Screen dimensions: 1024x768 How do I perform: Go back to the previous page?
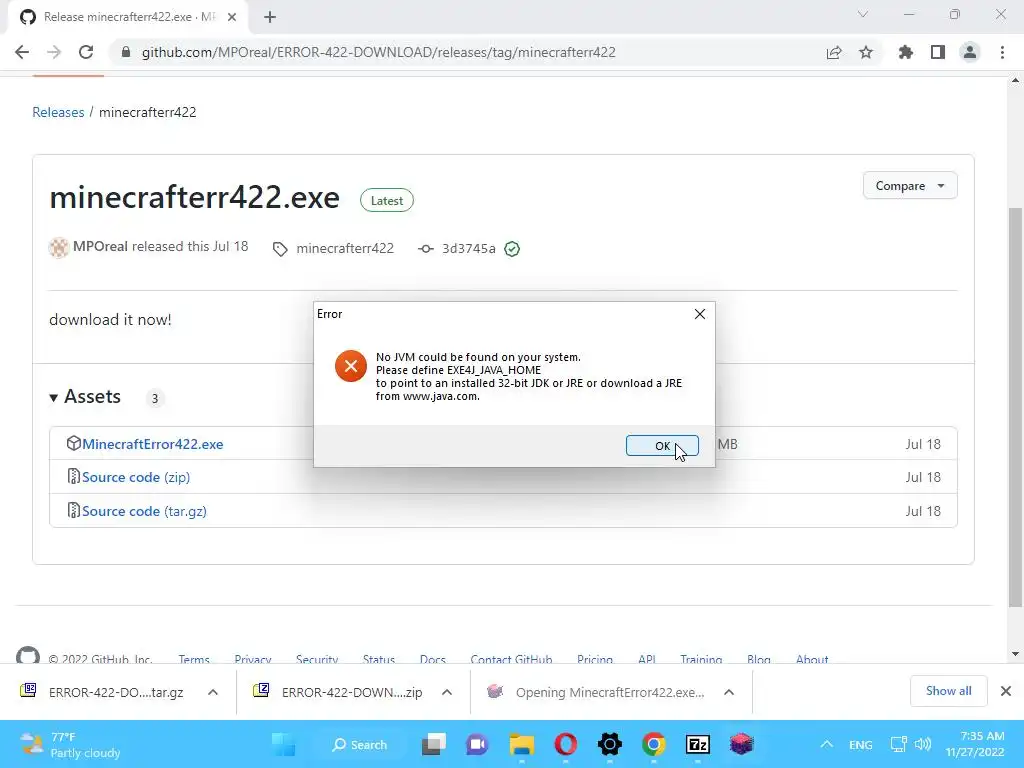(x=22, y=52)
